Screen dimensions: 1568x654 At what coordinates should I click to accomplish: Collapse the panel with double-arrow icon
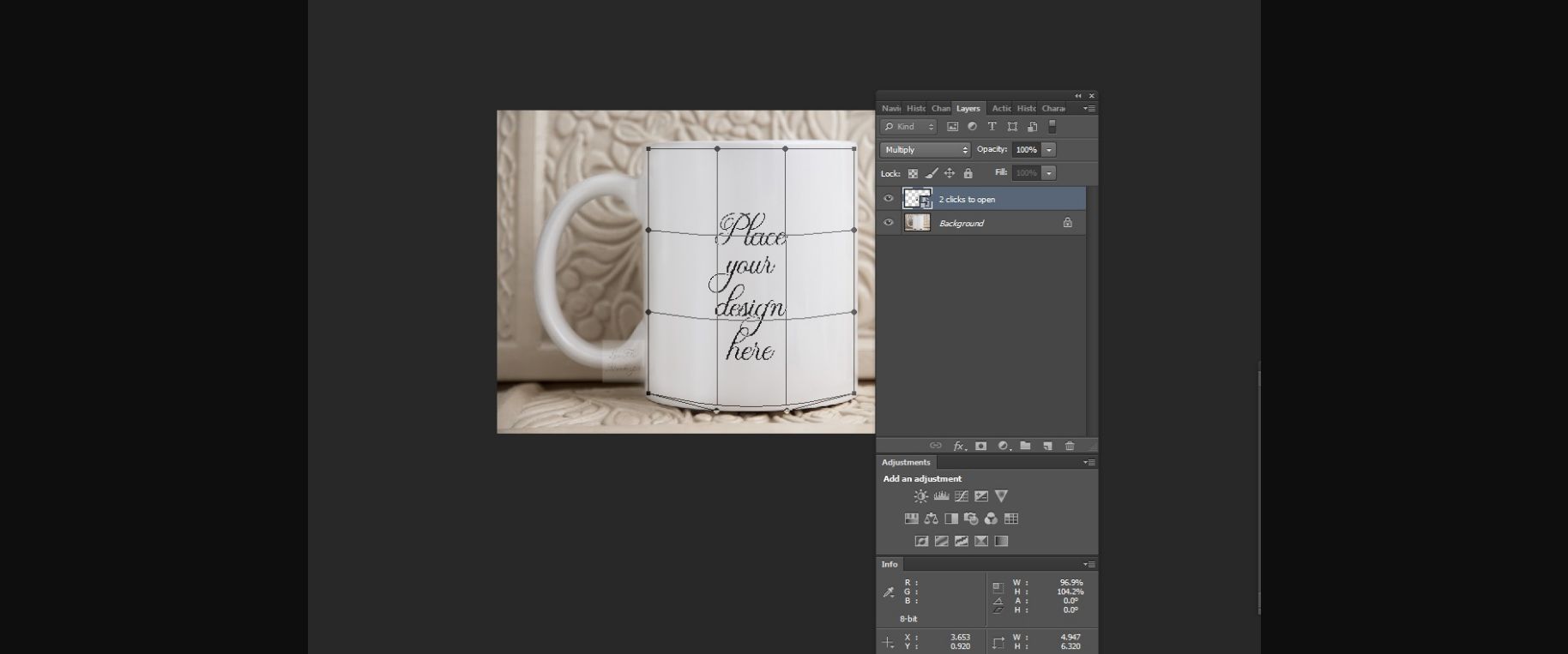tap(1078, 96)
